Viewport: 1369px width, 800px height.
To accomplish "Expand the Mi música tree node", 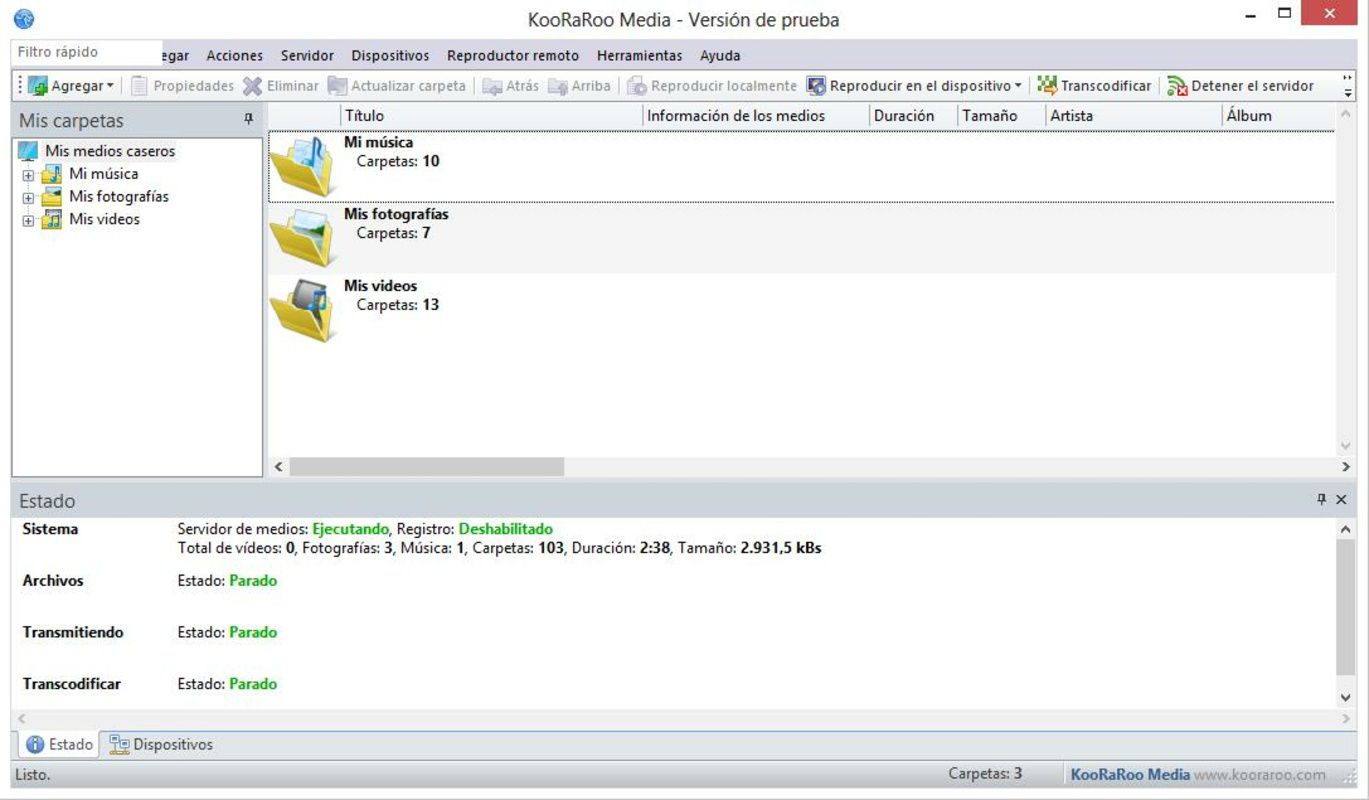I will (x=28, y=175).
